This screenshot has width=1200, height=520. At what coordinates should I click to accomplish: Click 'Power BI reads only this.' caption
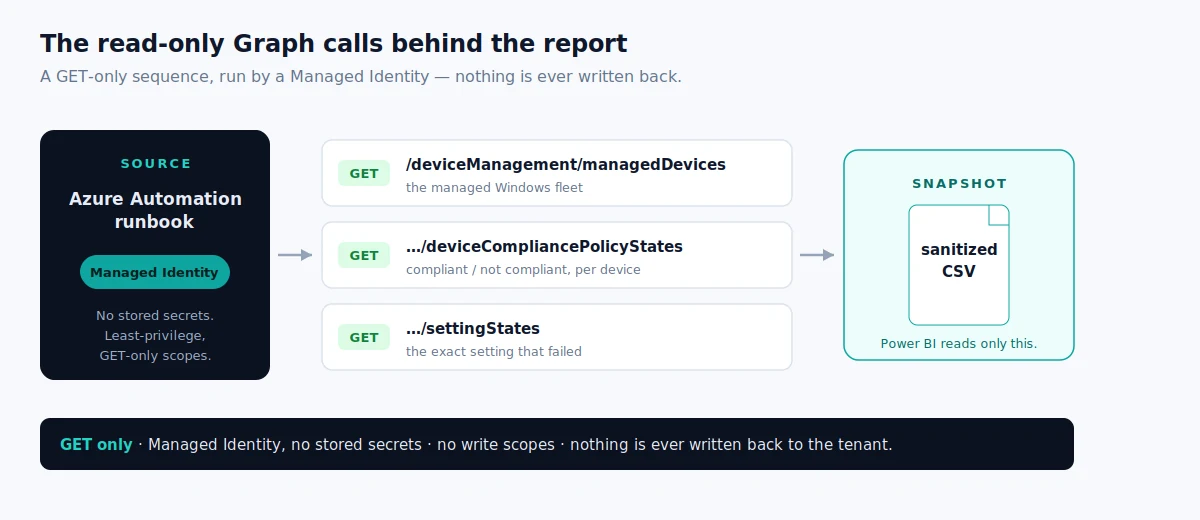(x=959, y=343)
